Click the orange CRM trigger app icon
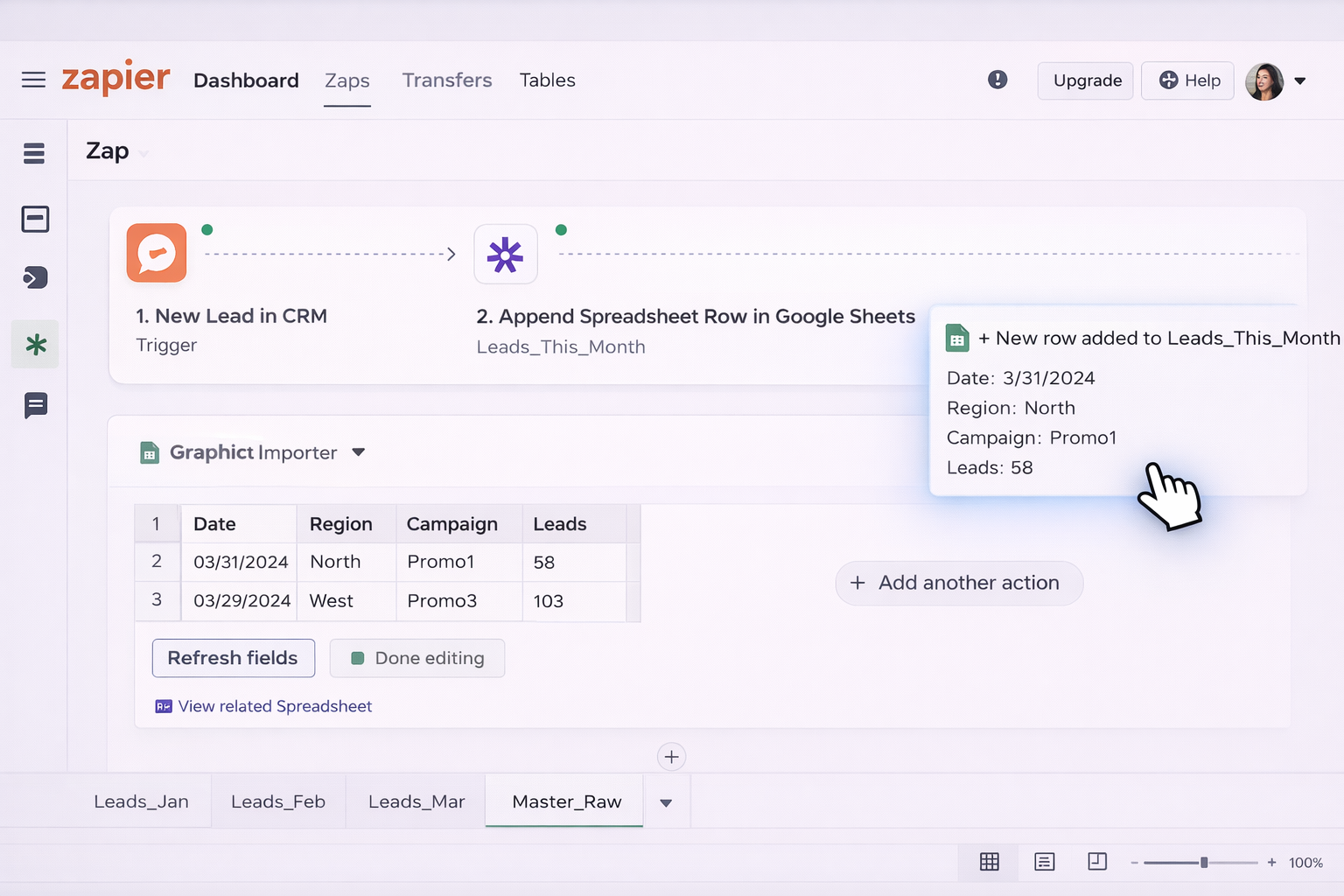This screenshot has height=896, width=1344. point(157,253)
